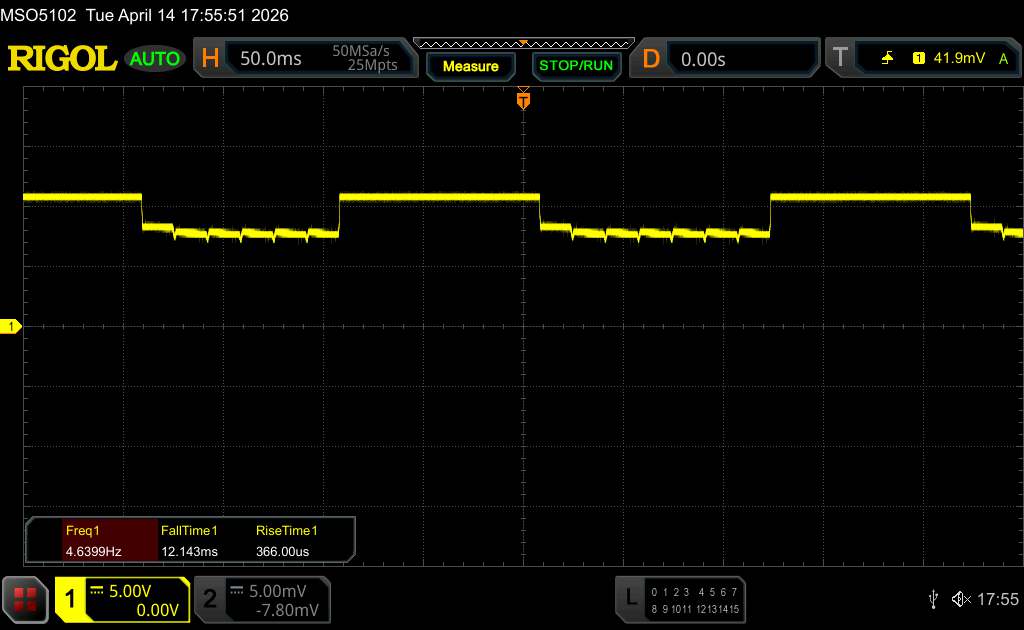Toggle channel 1 on or off
The width and height of the screenshot is (1024, 630).
coord(72,599)
